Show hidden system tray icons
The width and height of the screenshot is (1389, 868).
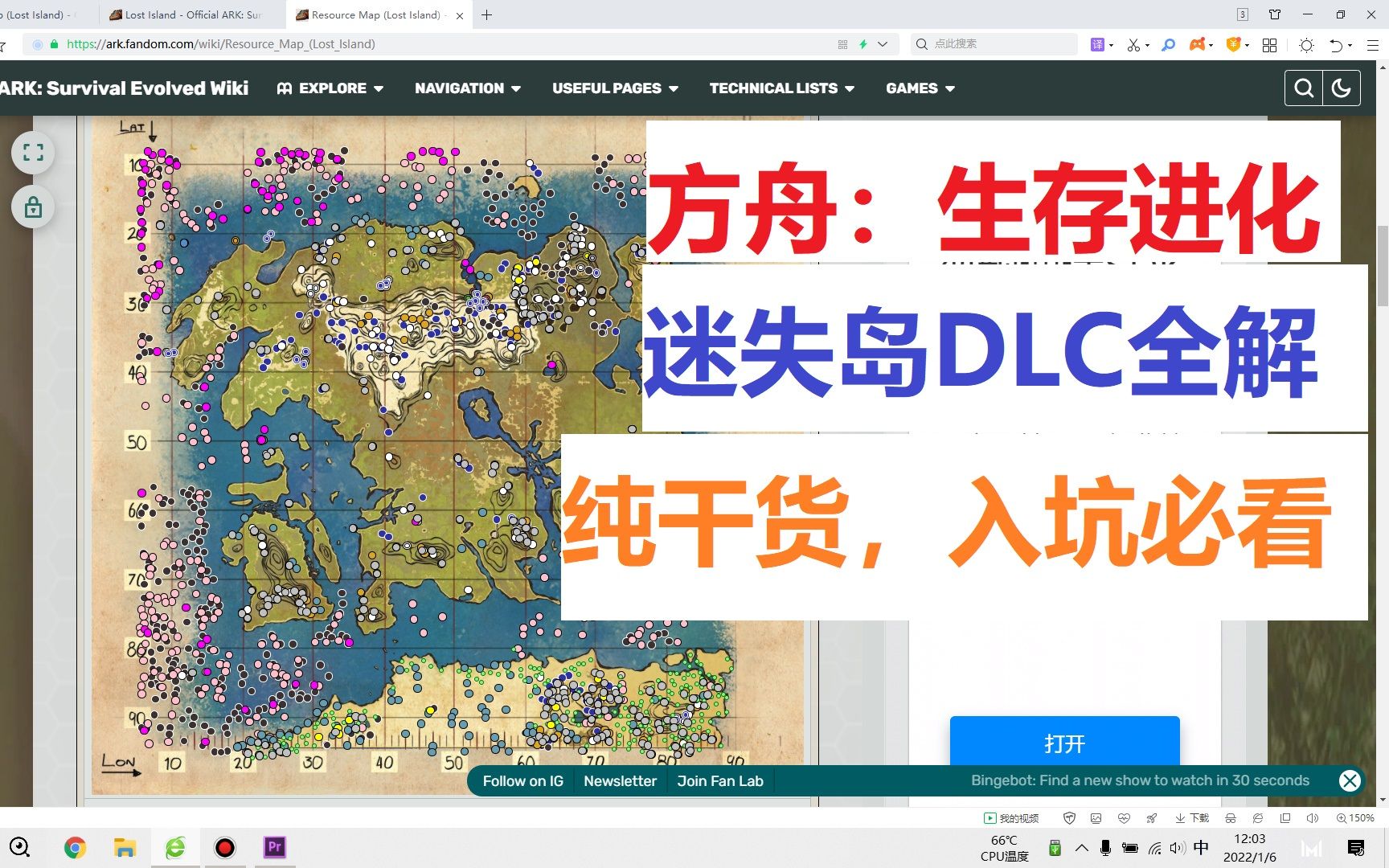coord(1082,848)
